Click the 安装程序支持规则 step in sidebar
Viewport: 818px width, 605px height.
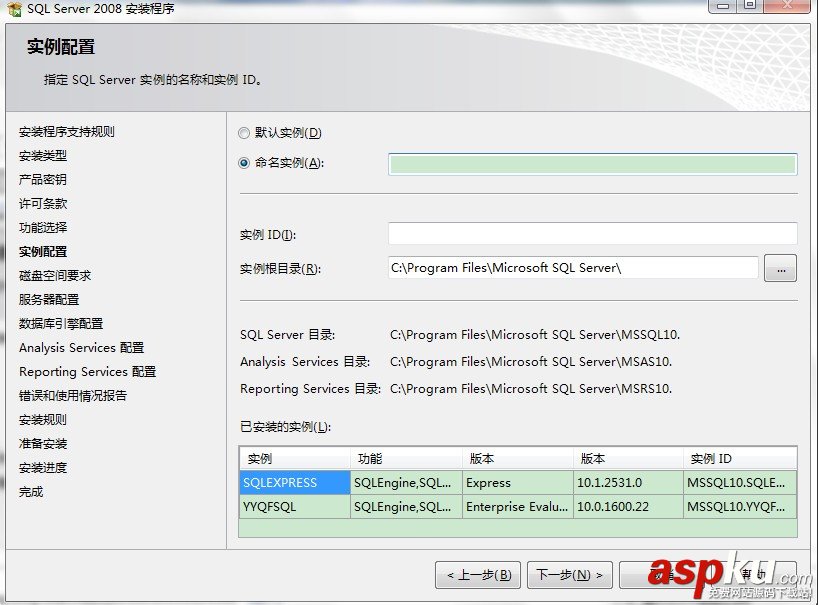[67, 131]
